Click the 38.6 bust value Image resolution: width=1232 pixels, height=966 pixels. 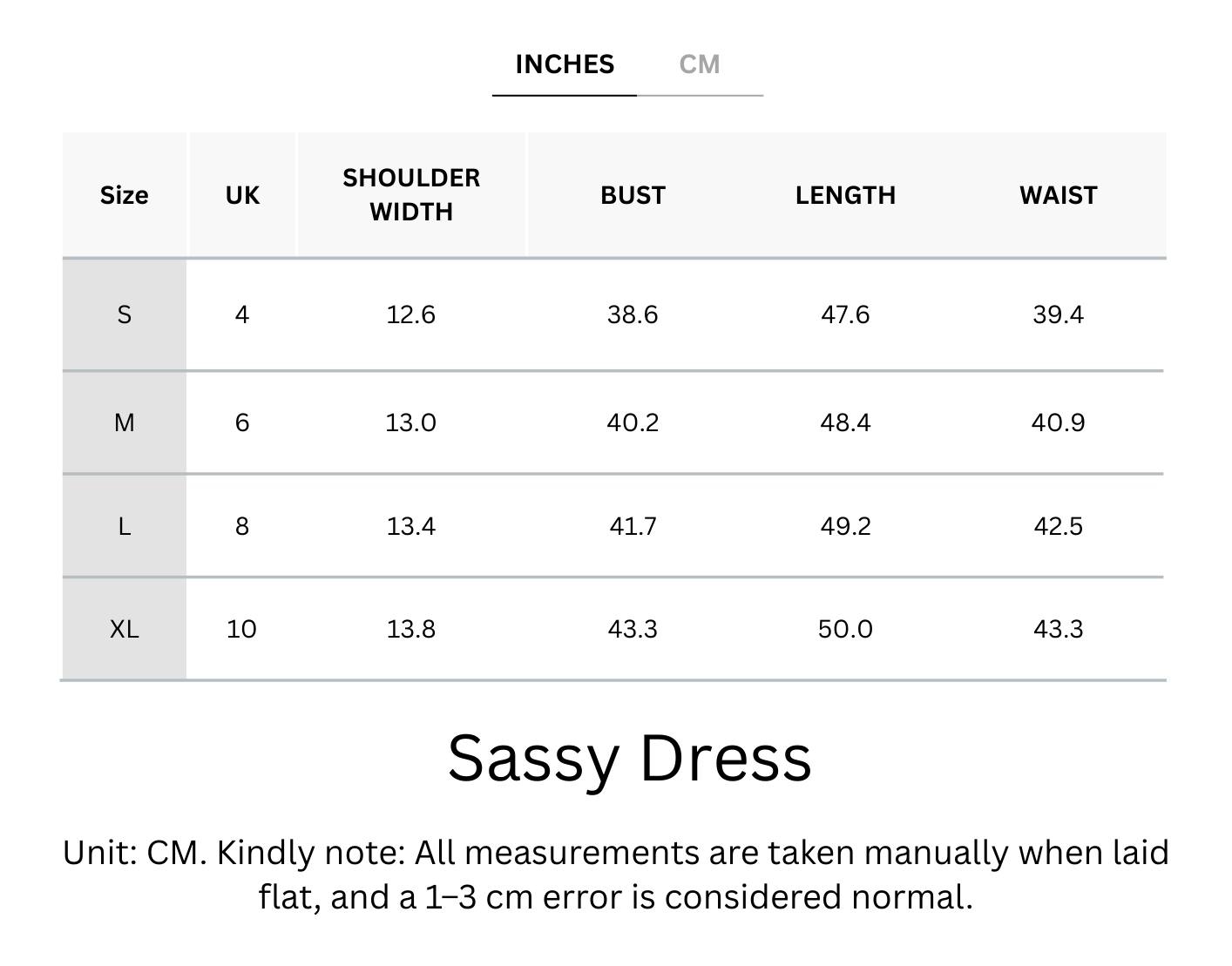pos(633,314)
